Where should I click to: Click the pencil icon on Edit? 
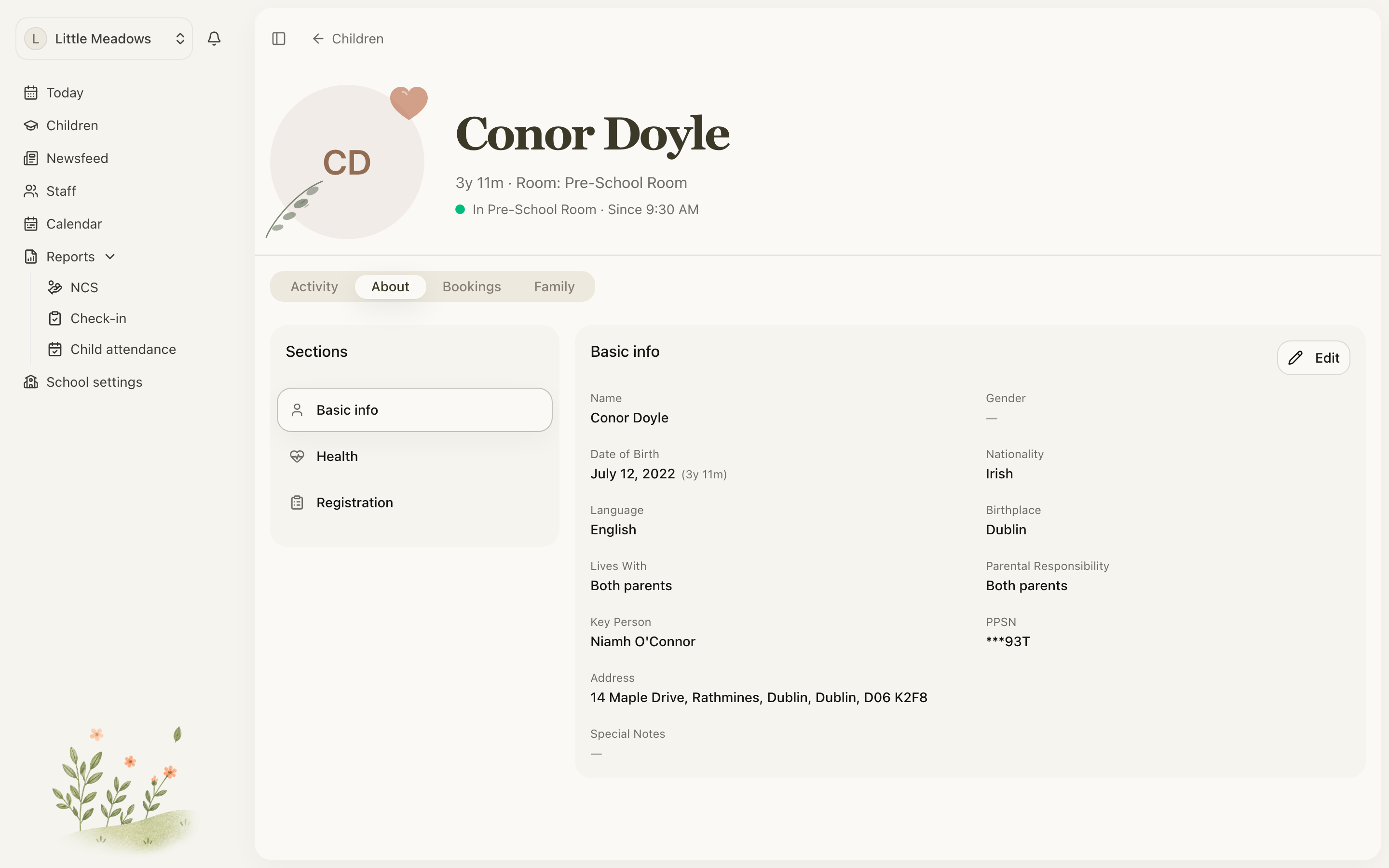pyautogui.click(x=1295, y=358)
